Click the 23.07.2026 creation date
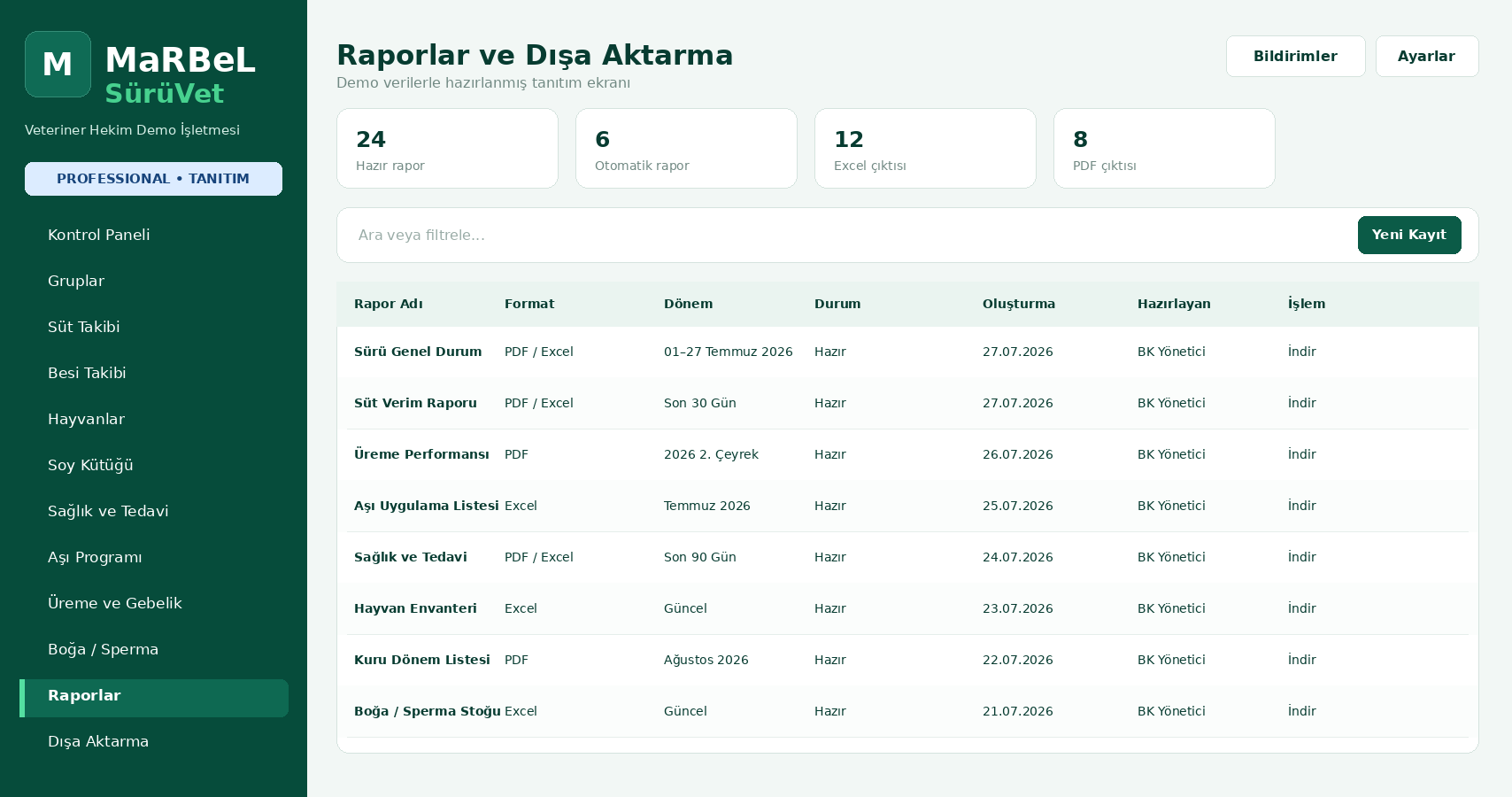This screenshot has width=1512, height=797. 1018,608
